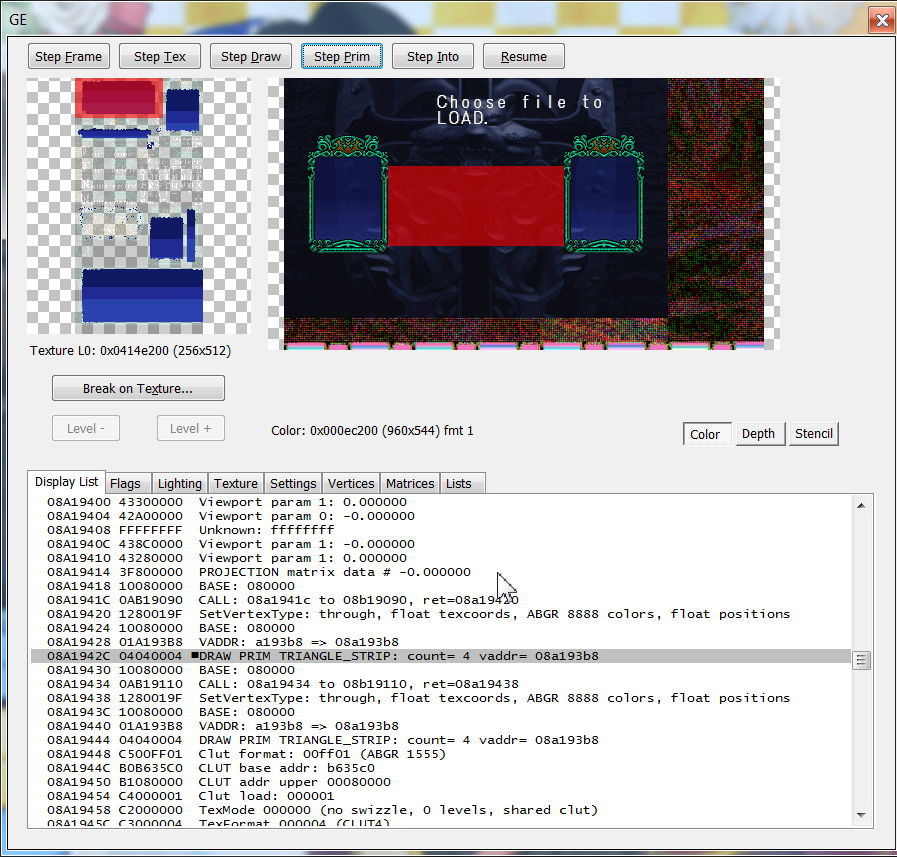Click display list scrollbar down arrow
The image size is (897, 857).
861,815
